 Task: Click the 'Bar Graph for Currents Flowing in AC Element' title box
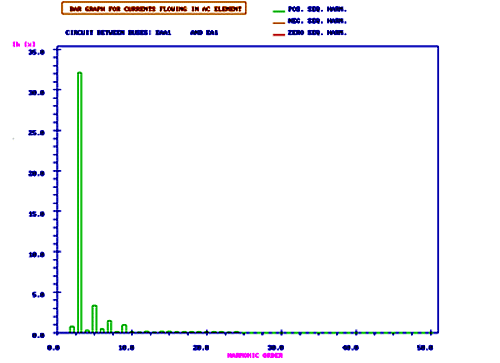click(x=154, y=8)
